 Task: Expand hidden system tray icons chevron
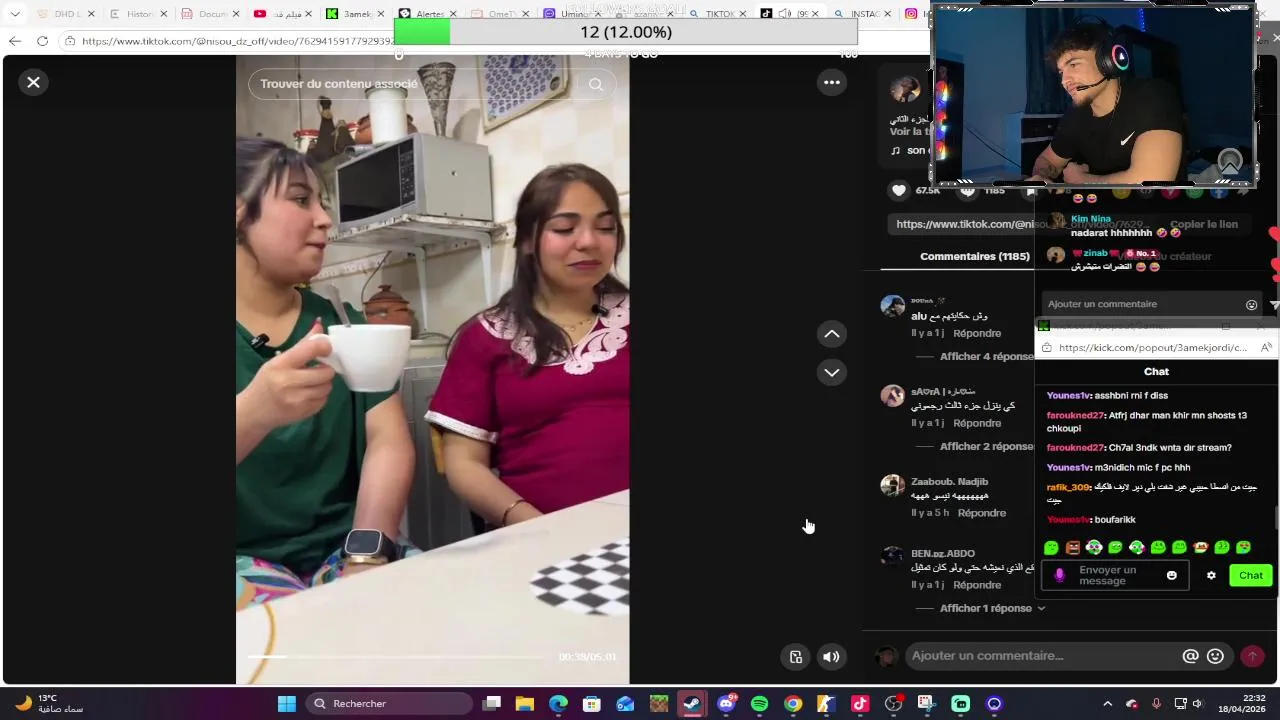[1107, 704]
